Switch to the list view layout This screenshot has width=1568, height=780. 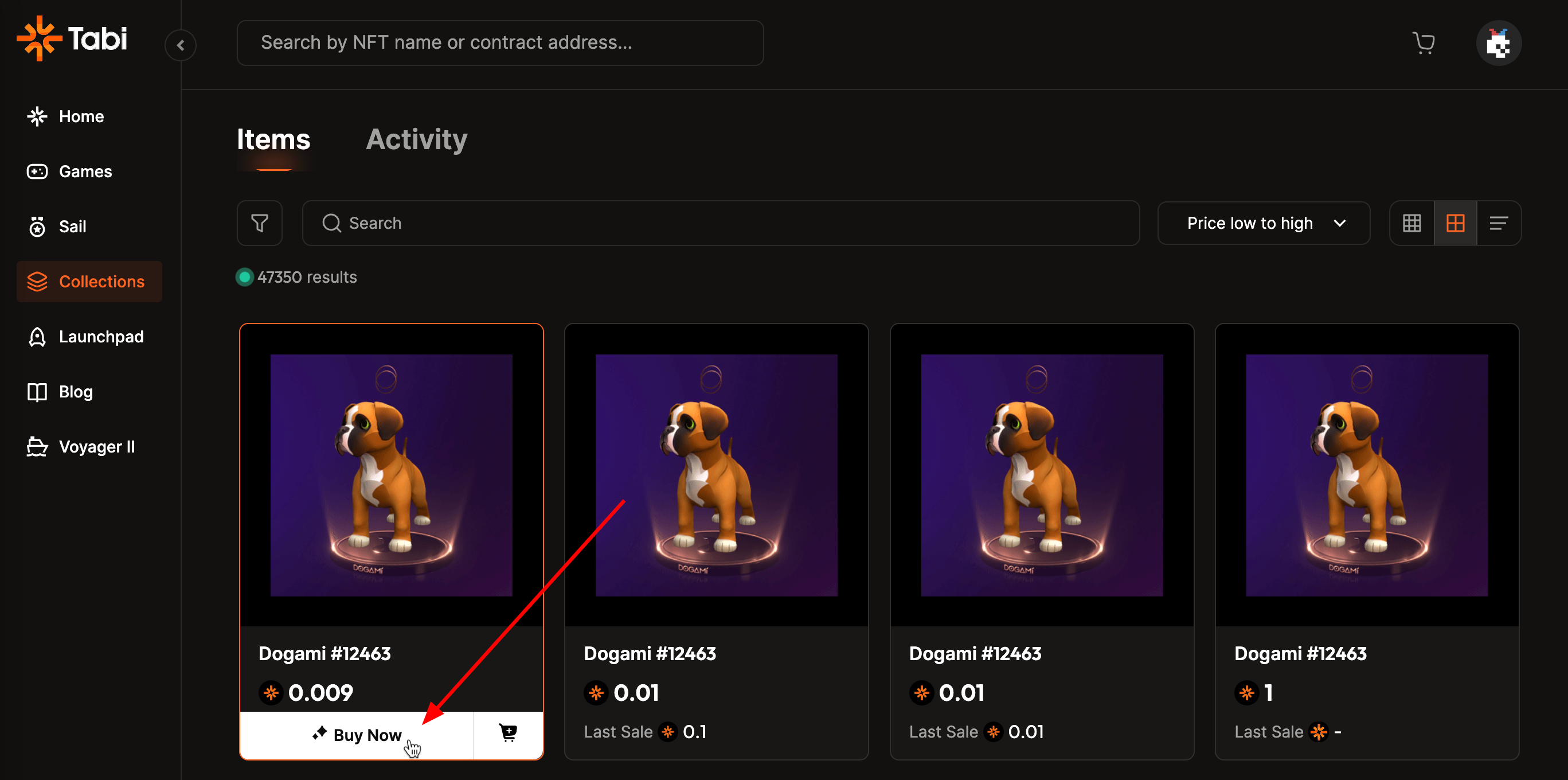point(1498,224)
